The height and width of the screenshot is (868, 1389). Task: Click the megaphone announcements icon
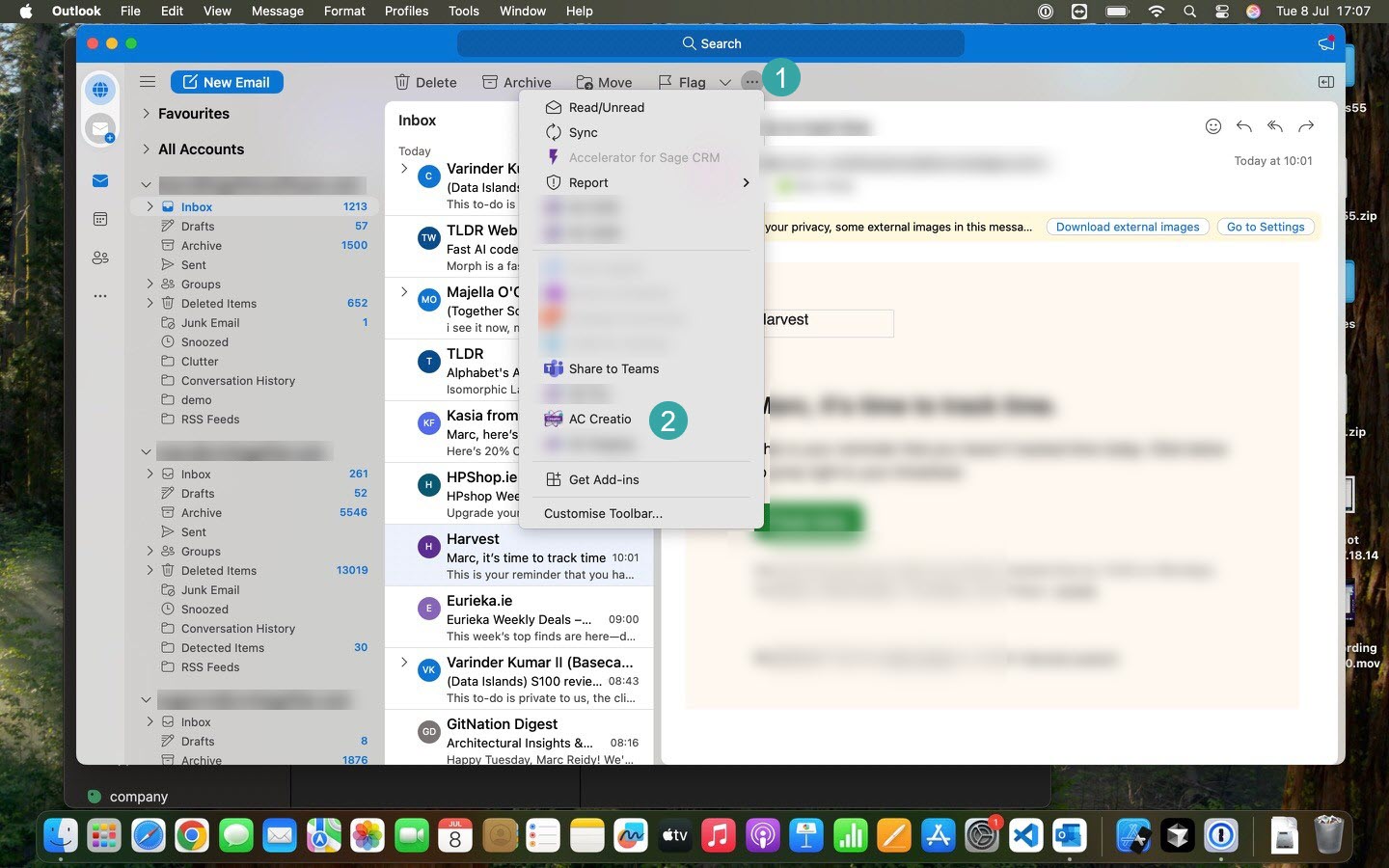coord(1326,43)
